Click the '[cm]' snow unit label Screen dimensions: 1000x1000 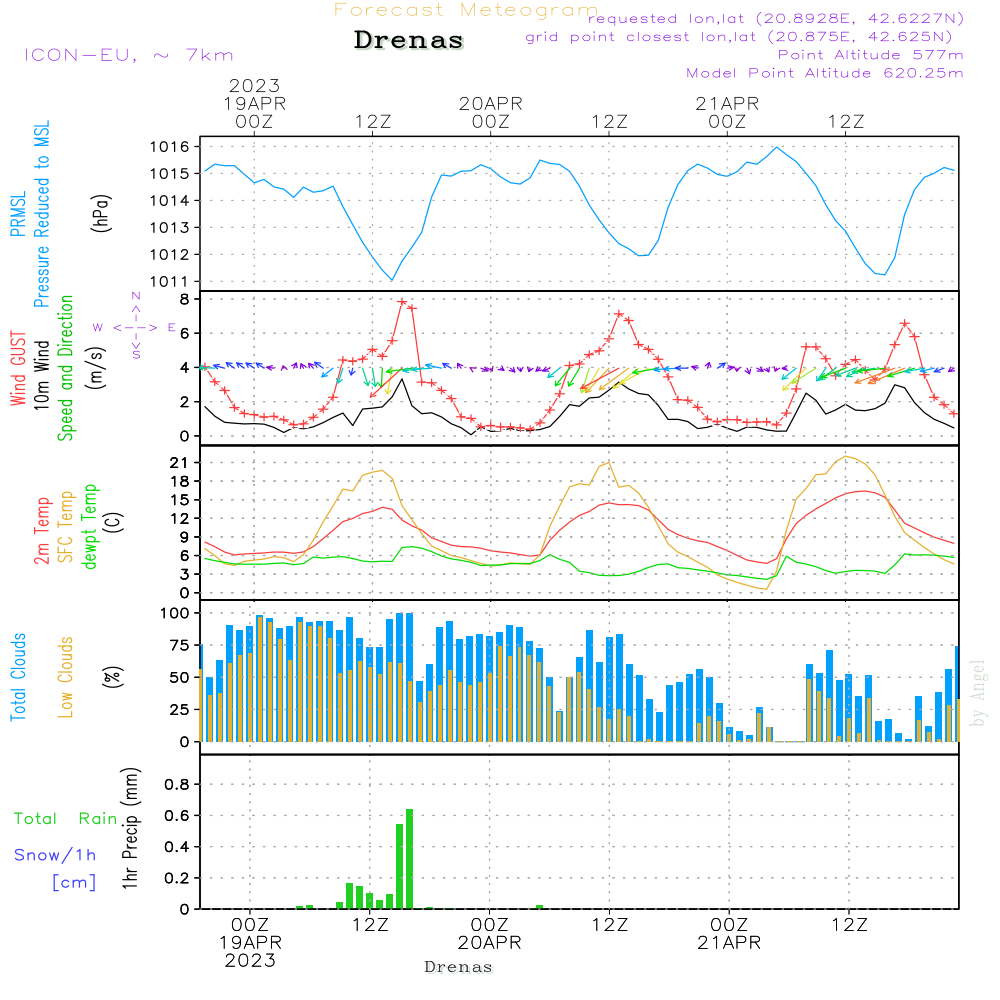[75, 883]
